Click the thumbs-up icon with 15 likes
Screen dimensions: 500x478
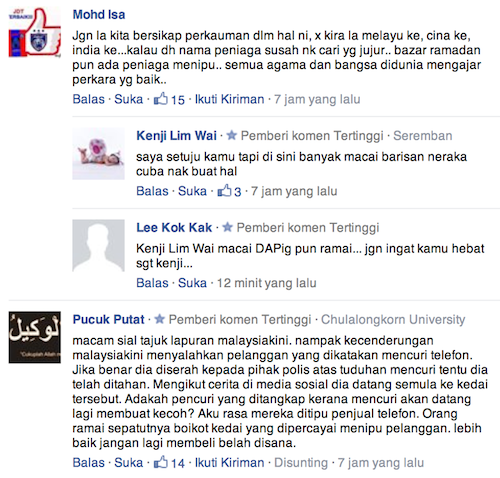[160, 99]
